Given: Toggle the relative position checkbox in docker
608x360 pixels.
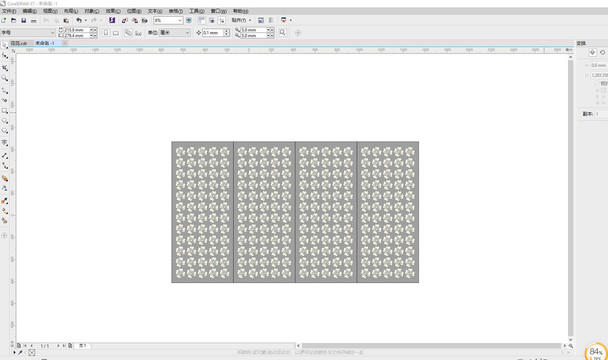Looking at the screenshot, I should (x=597, y=83).
